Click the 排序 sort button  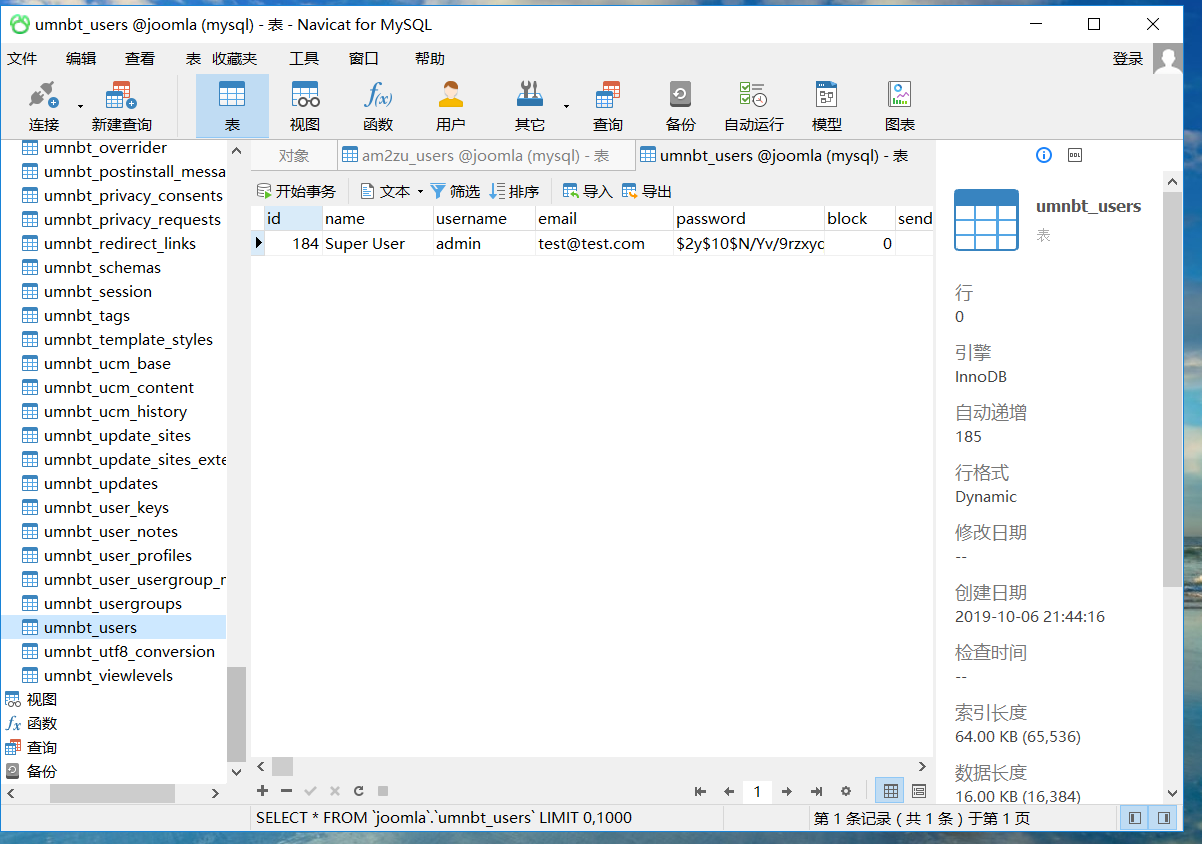click(514, 191)
